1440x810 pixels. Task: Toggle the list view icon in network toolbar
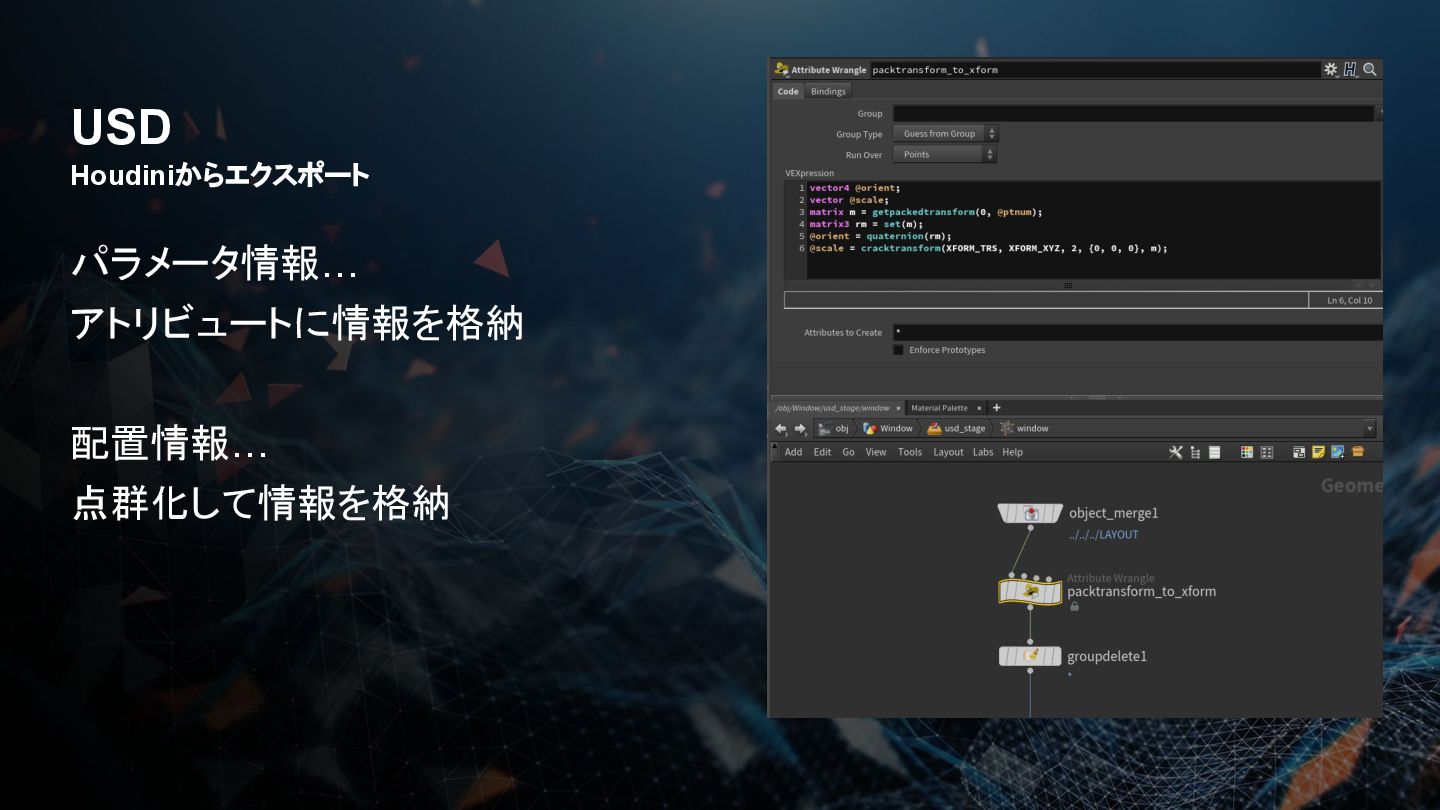tap(1215, 452)
